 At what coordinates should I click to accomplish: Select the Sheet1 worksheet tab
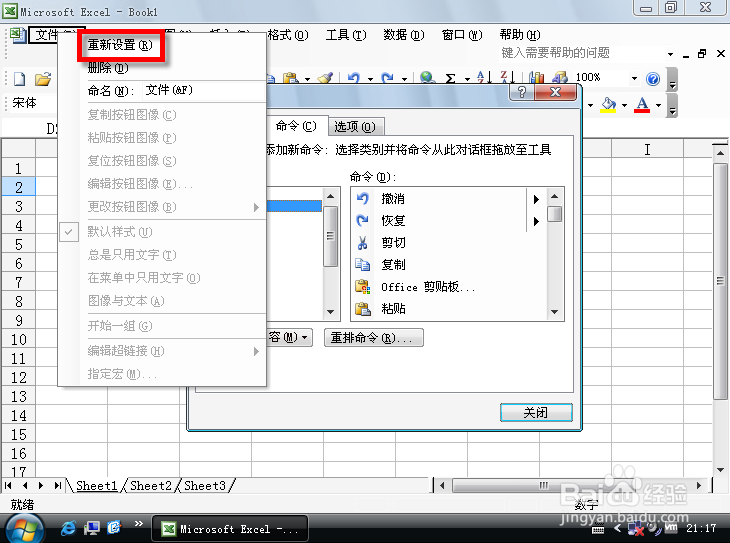point(96,486)
